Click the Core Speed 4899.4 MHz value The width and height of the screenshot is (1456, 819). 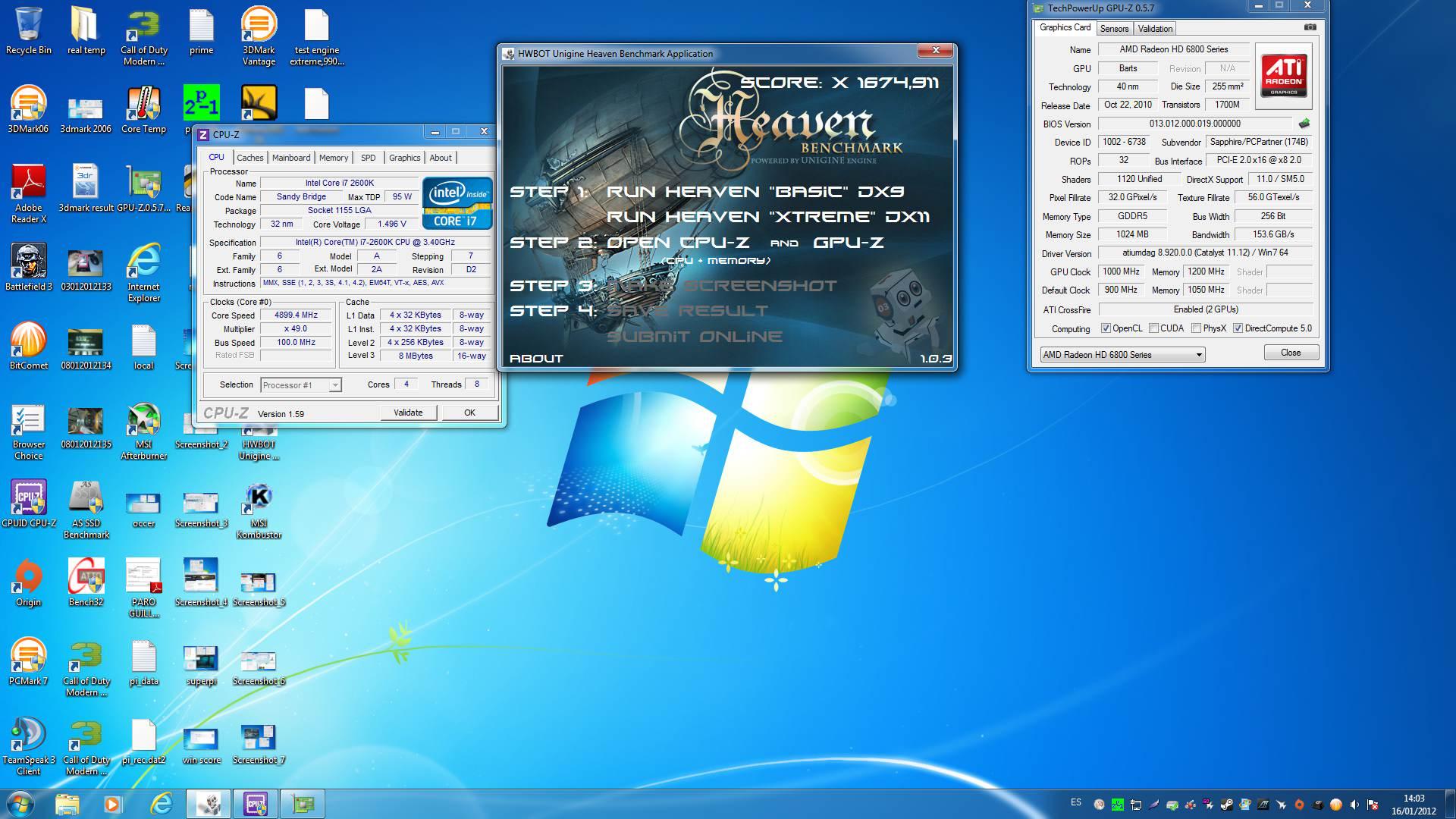tap(297, 315)
